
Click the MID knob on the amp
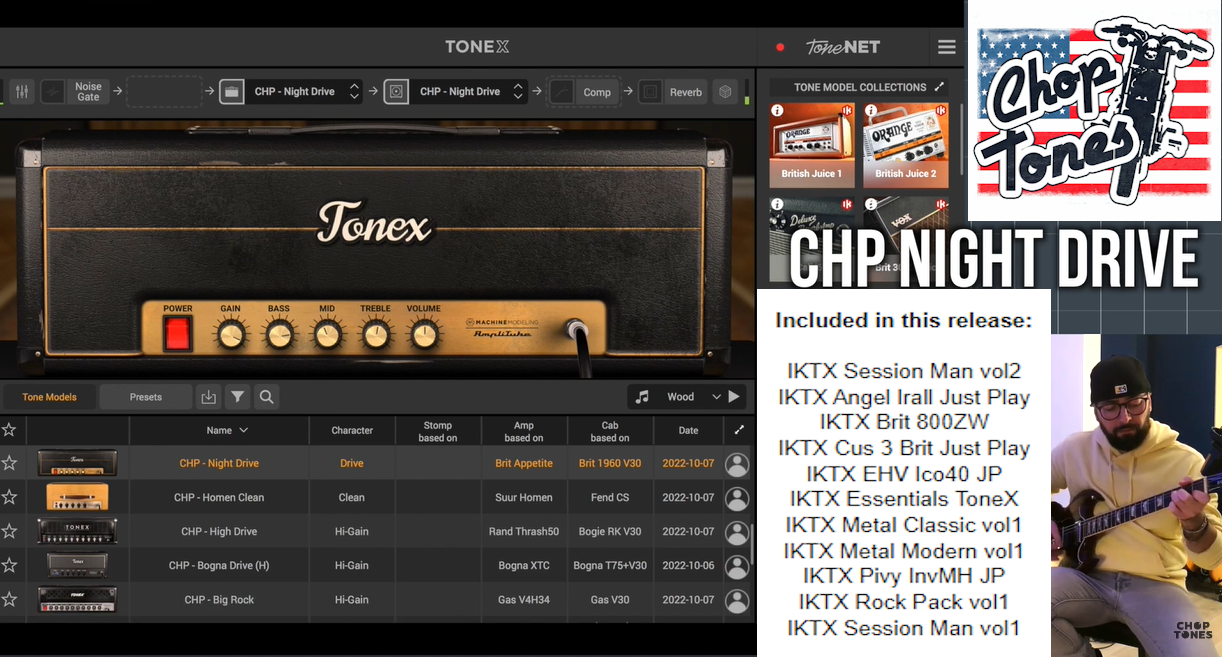[327, 334]
